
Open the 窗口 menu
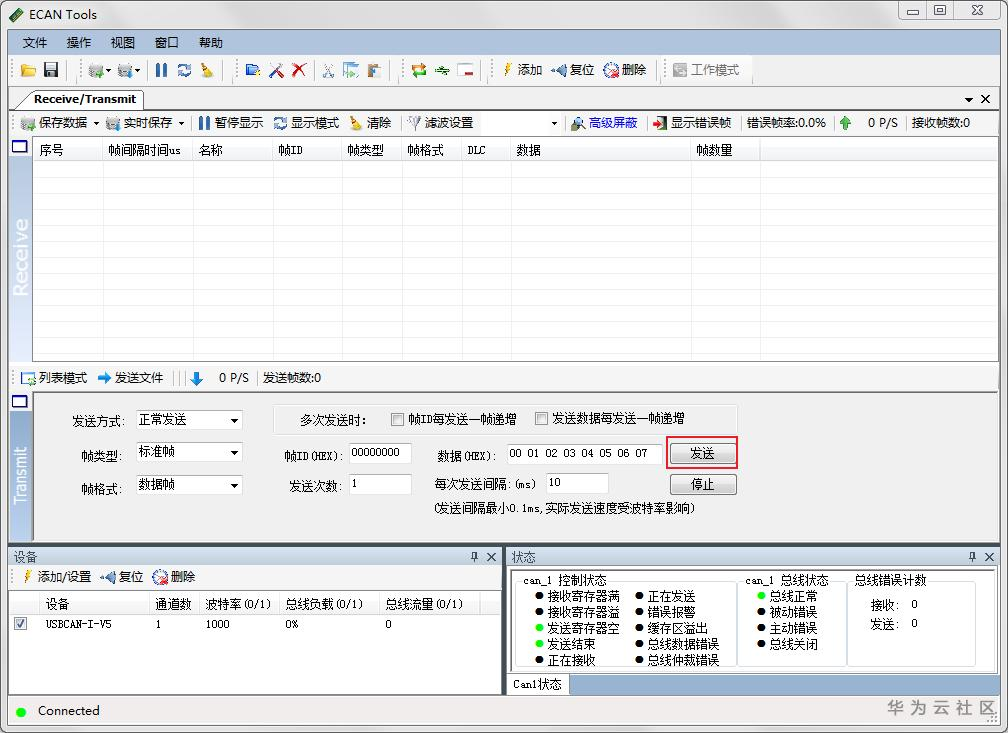tap(167, 42)
